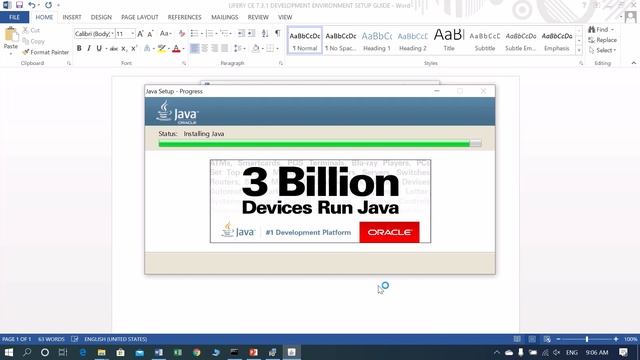
Task: Click ENGLISH (UNITED STATES) language indicator
Action: 116,339
